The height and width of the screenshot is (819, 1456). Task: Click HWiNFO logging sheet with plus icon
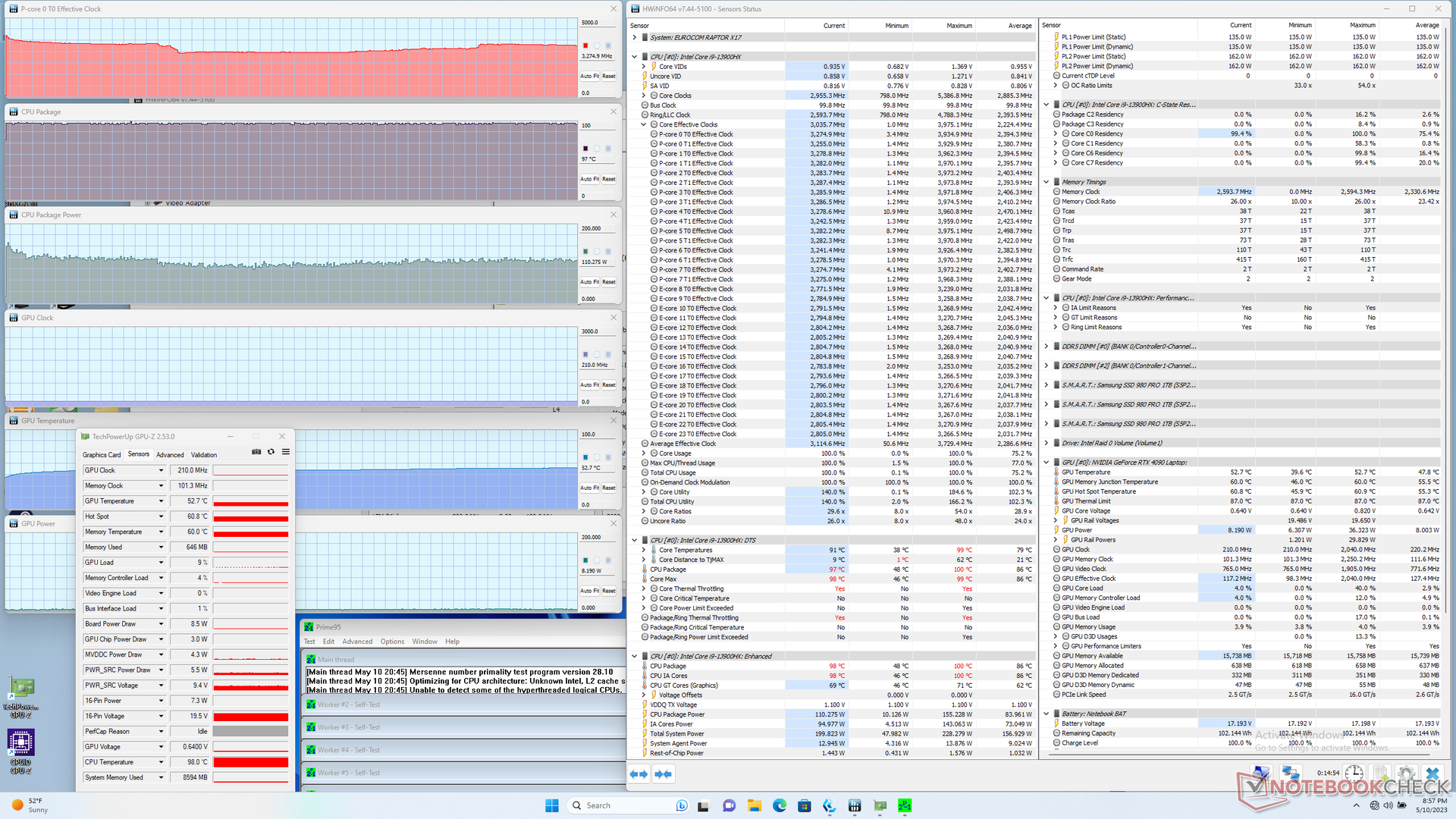point(1380,773)
